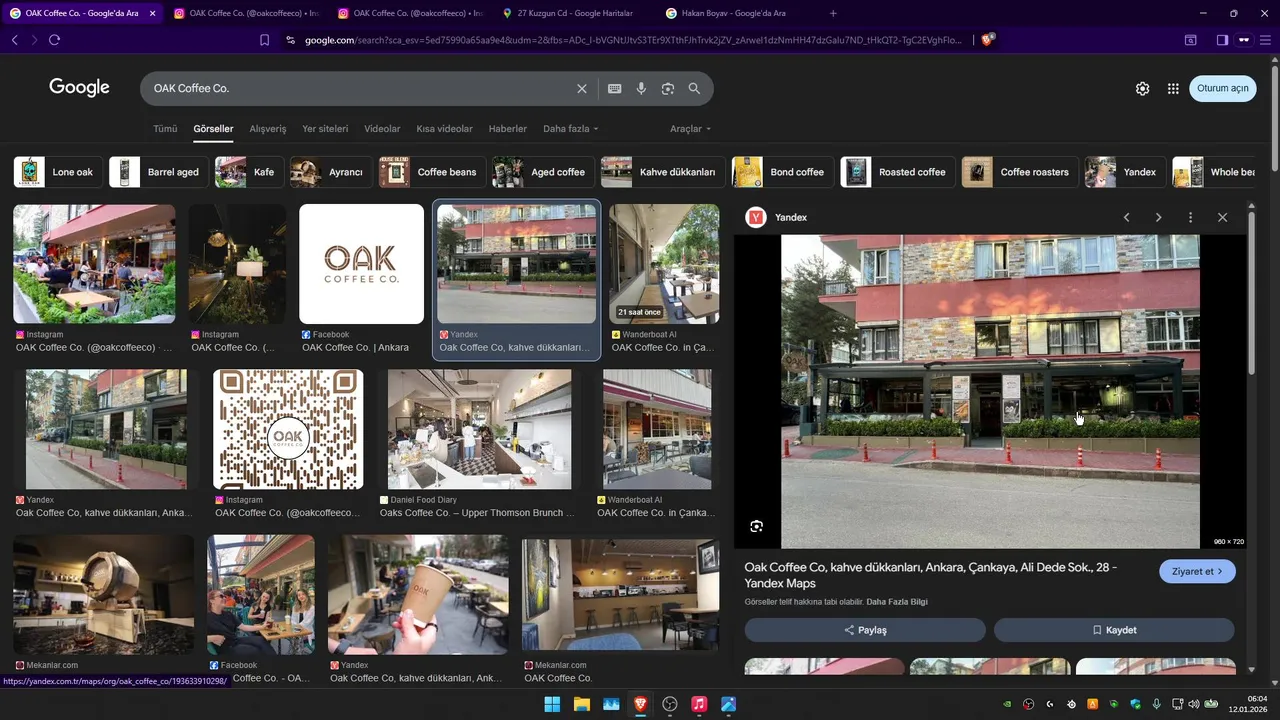The width and height of the screenshot is (1280, 720).
Task: Open the Brave main menu hamburger
Action: coord(1265,40)
